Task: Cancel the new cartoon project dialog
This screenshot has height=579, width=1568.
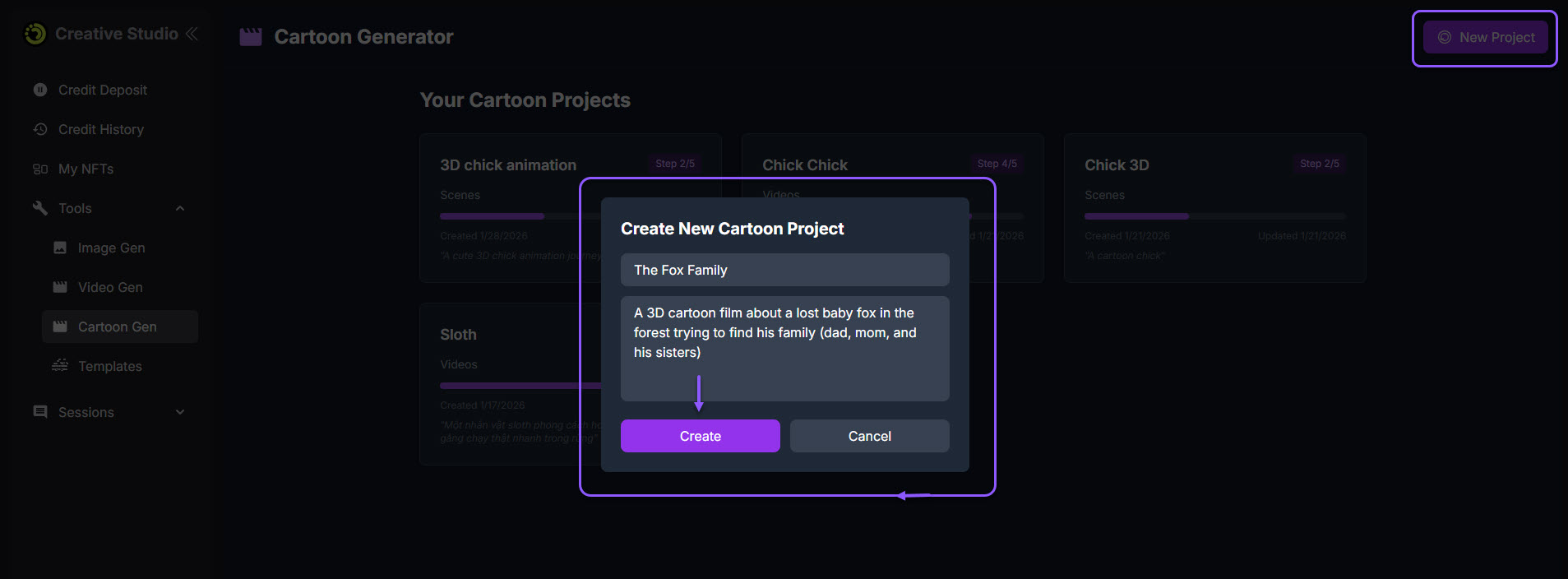Action: pyautogui.click(x=869, y=436)
